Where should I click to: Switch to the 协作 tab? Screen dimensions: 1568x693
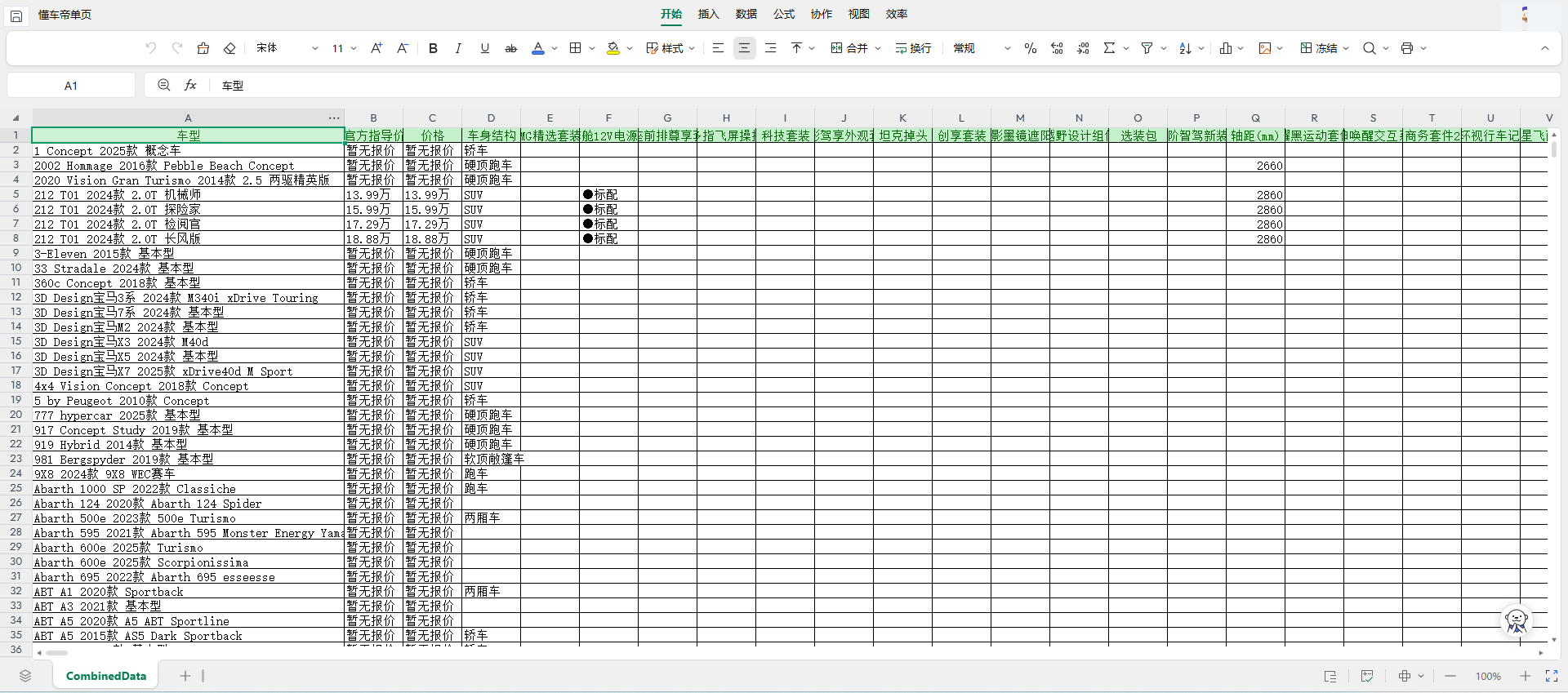(822, 14)
